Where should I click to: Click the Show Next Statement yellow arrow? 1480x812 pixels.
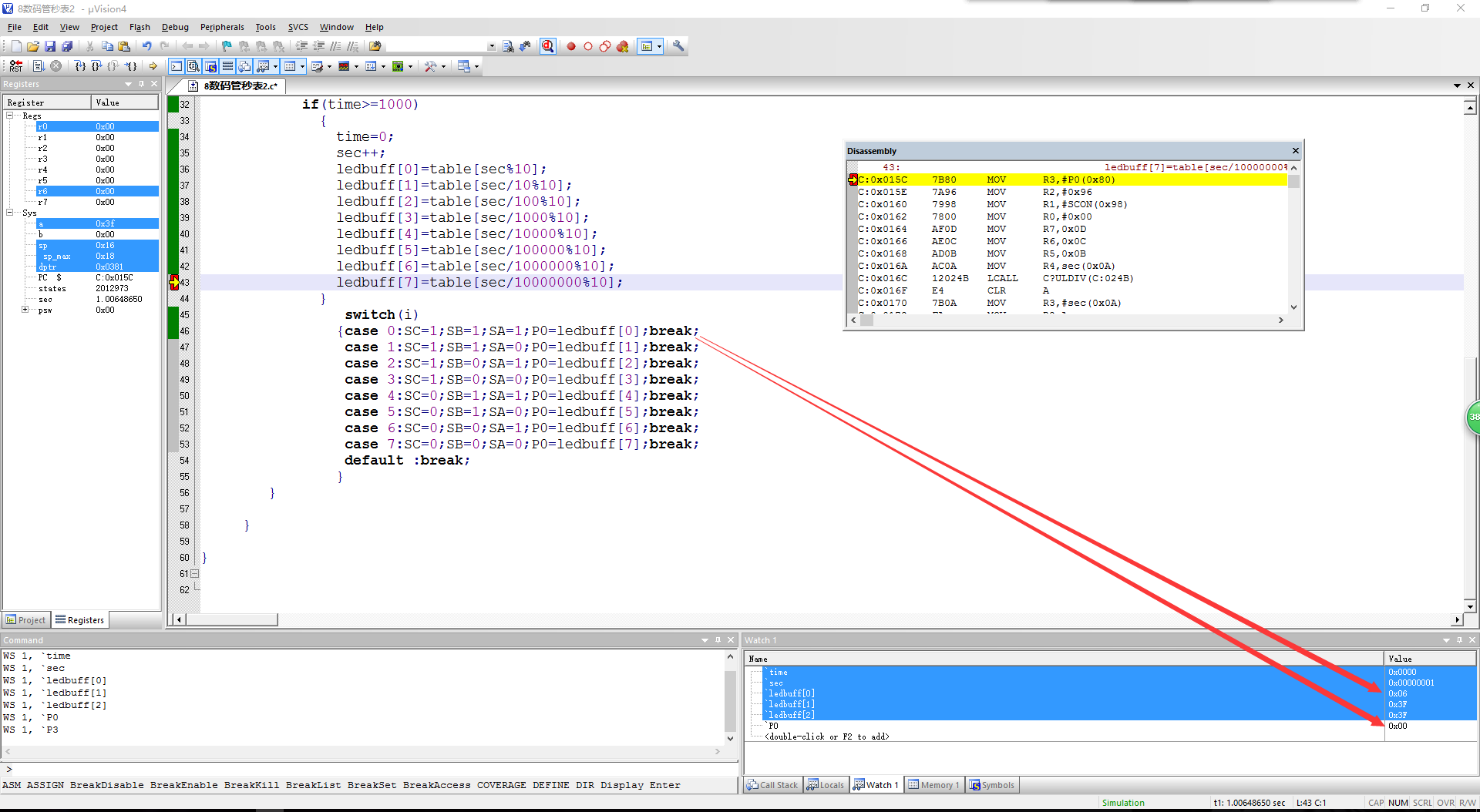point(153,66)
